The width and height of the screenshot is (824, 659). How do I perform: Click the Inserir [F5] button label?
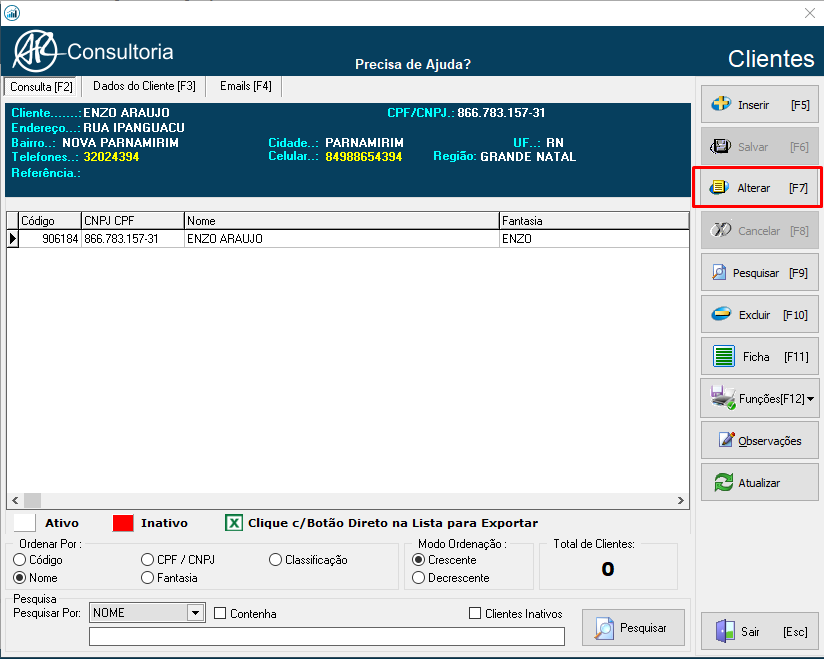(x=774, y=105)
